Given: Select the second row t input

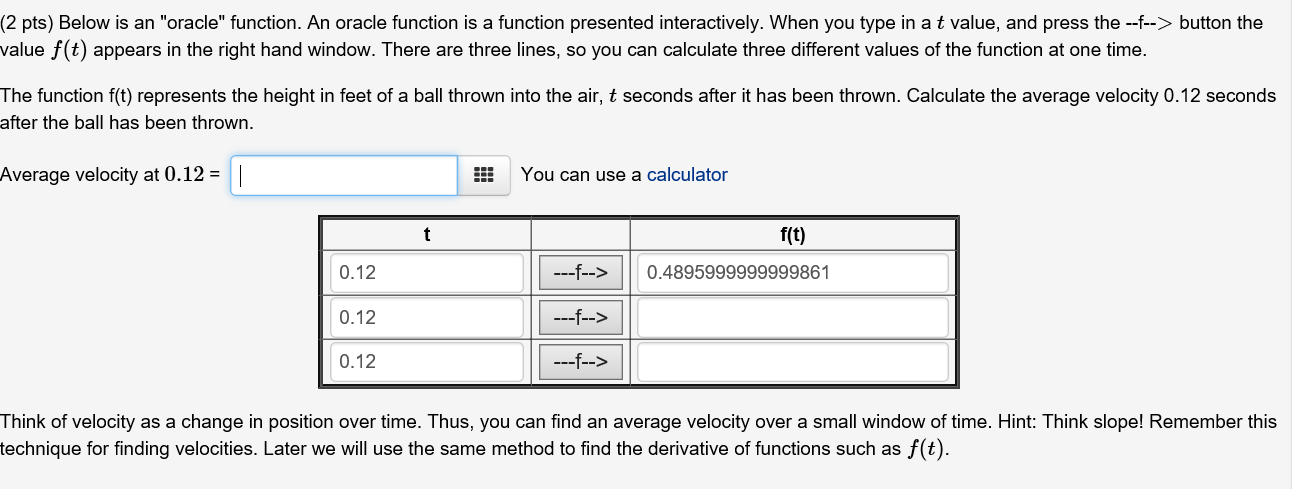Looking at the screenshot, I should coord(427,317).
